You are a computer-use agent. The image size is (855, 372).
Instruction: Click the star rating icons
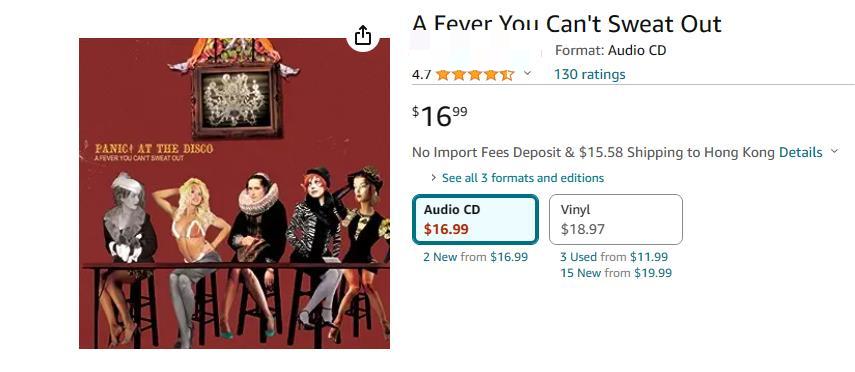coord(475,75)
